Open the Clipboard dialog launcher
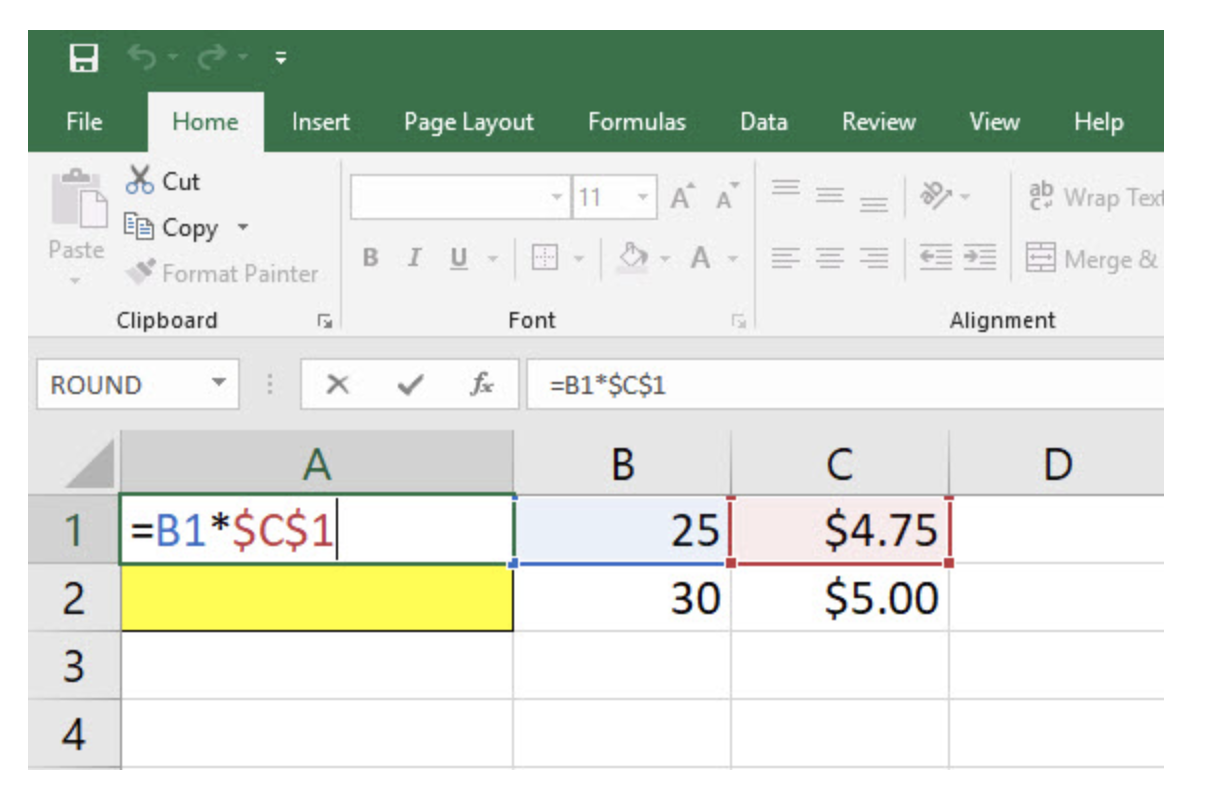This screenshot has height=802, width=1224. [324, 321]
